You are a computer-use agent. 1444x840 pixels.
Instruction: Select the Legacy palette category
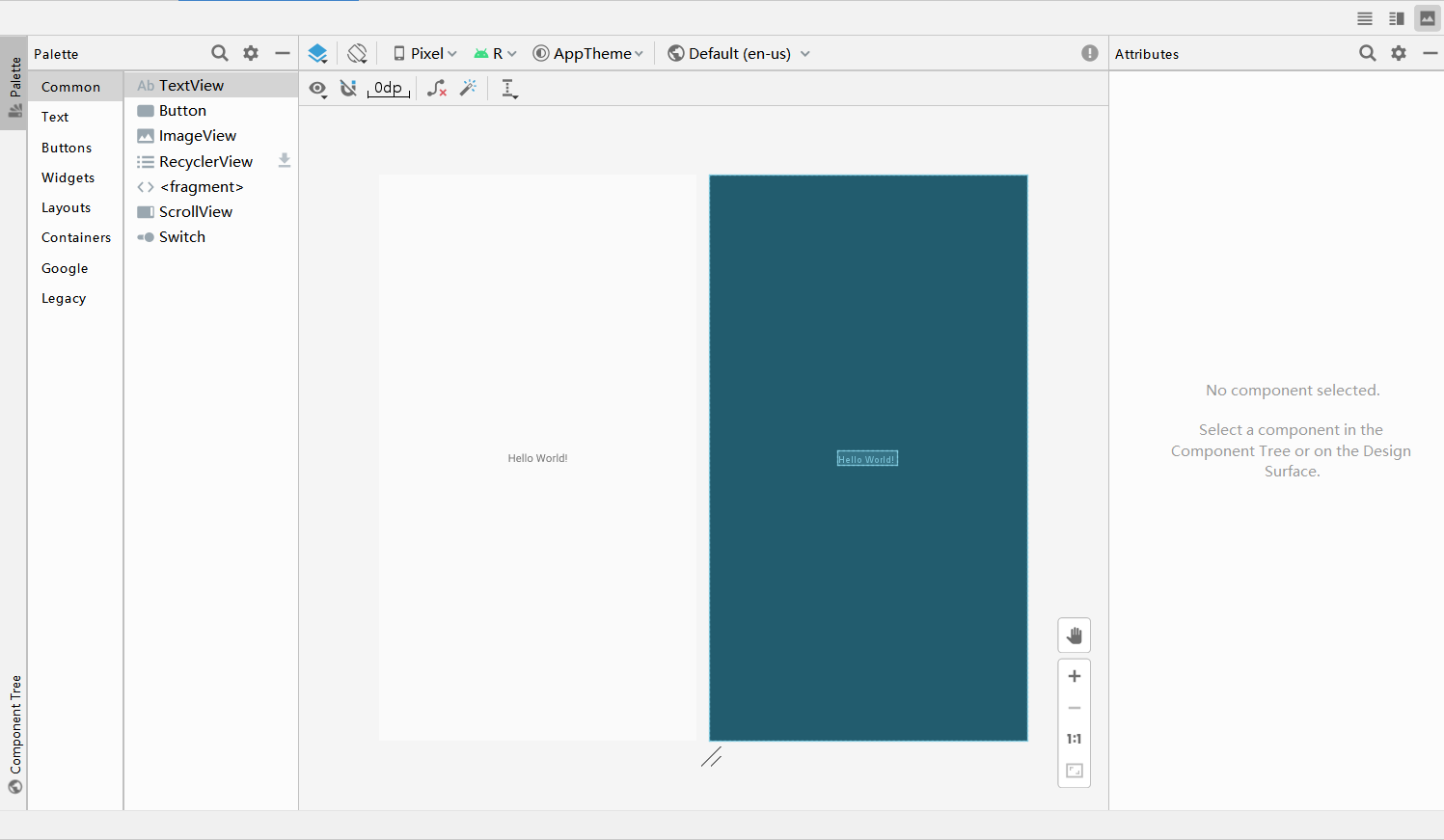75,298
